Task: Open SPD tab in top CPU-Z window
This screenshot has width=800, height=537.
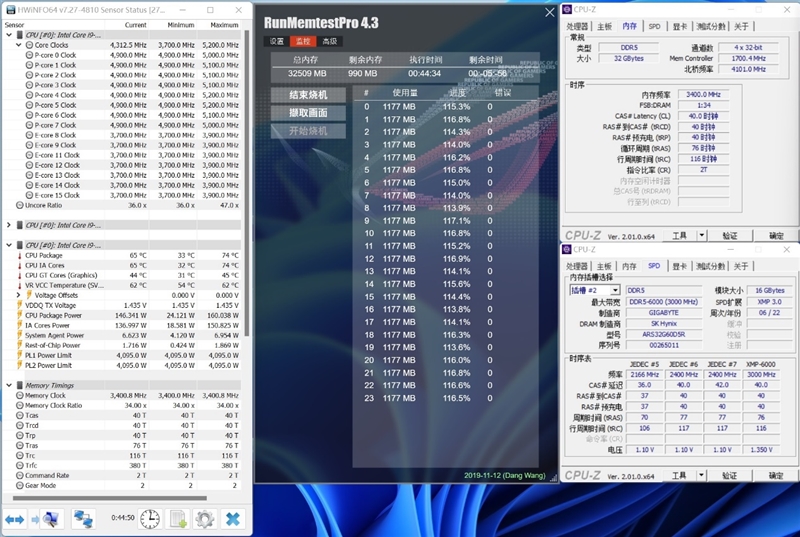Action: (655, 27)
